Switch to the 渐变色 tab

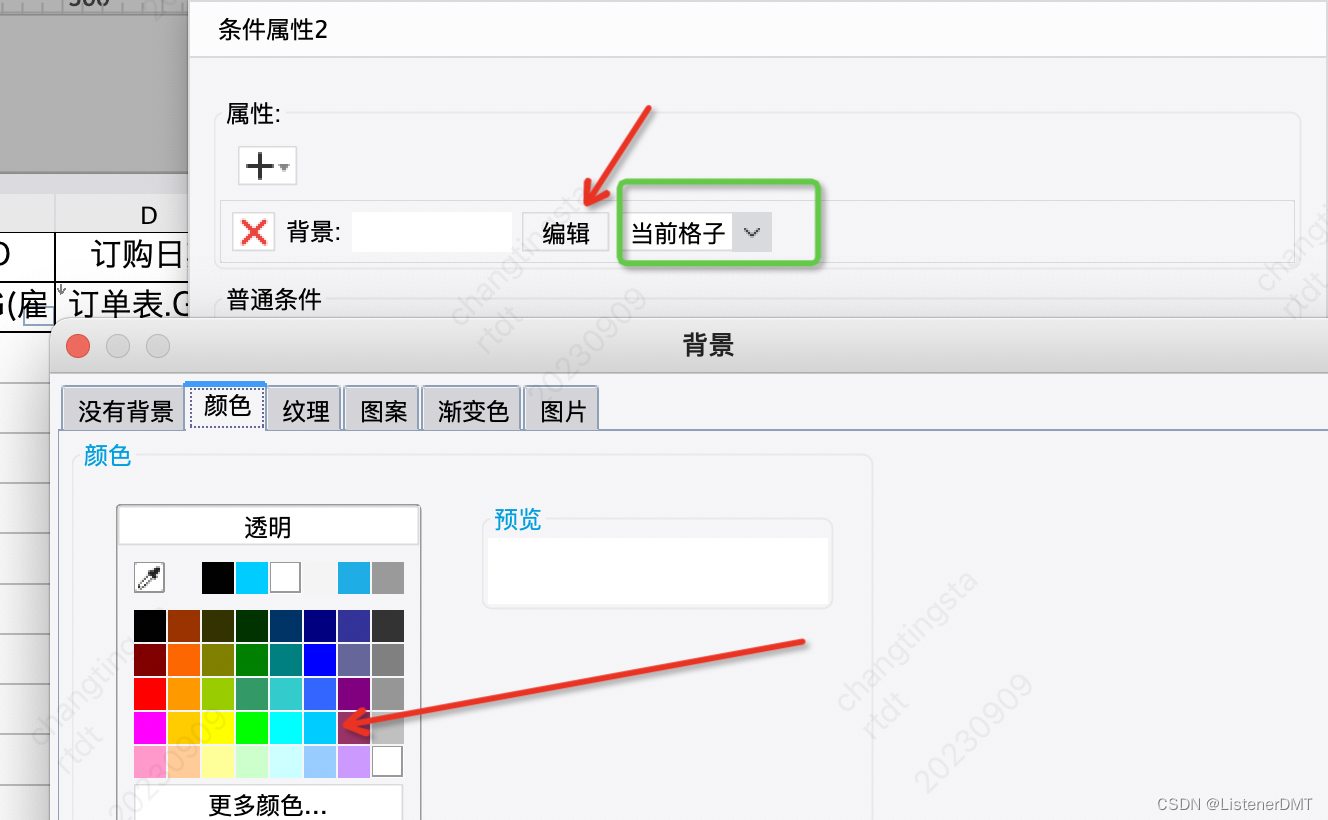click(x=470, y=408)
